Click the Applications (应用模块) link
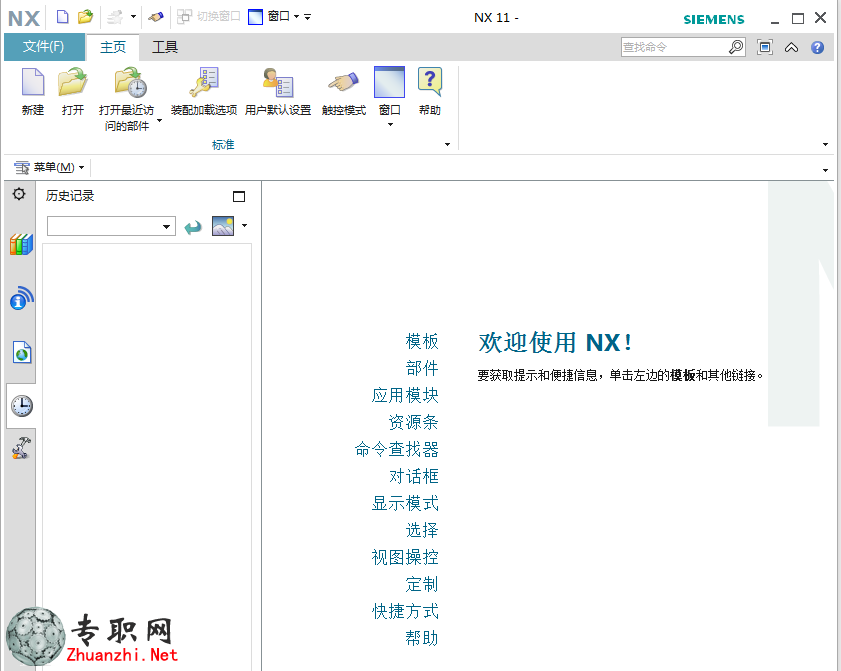The width and height of the screenshot is (841, 671). [405, 395]
